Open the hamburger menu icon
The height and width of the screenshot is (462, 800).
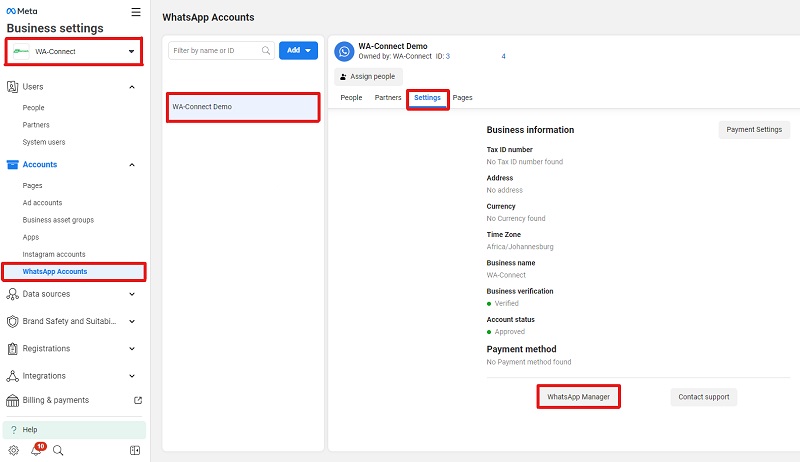coord(136,12)
